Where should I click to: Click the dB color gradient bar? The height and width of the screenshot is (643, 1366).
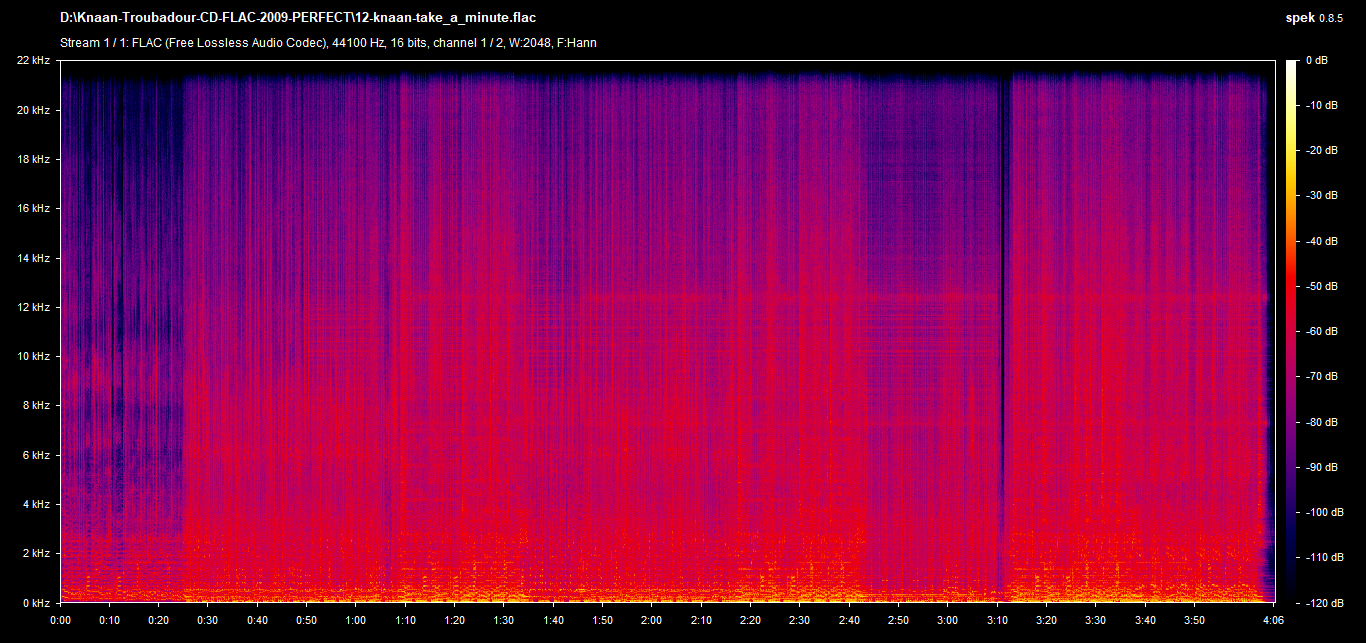pyautogui.click(x=1292, y=330)
